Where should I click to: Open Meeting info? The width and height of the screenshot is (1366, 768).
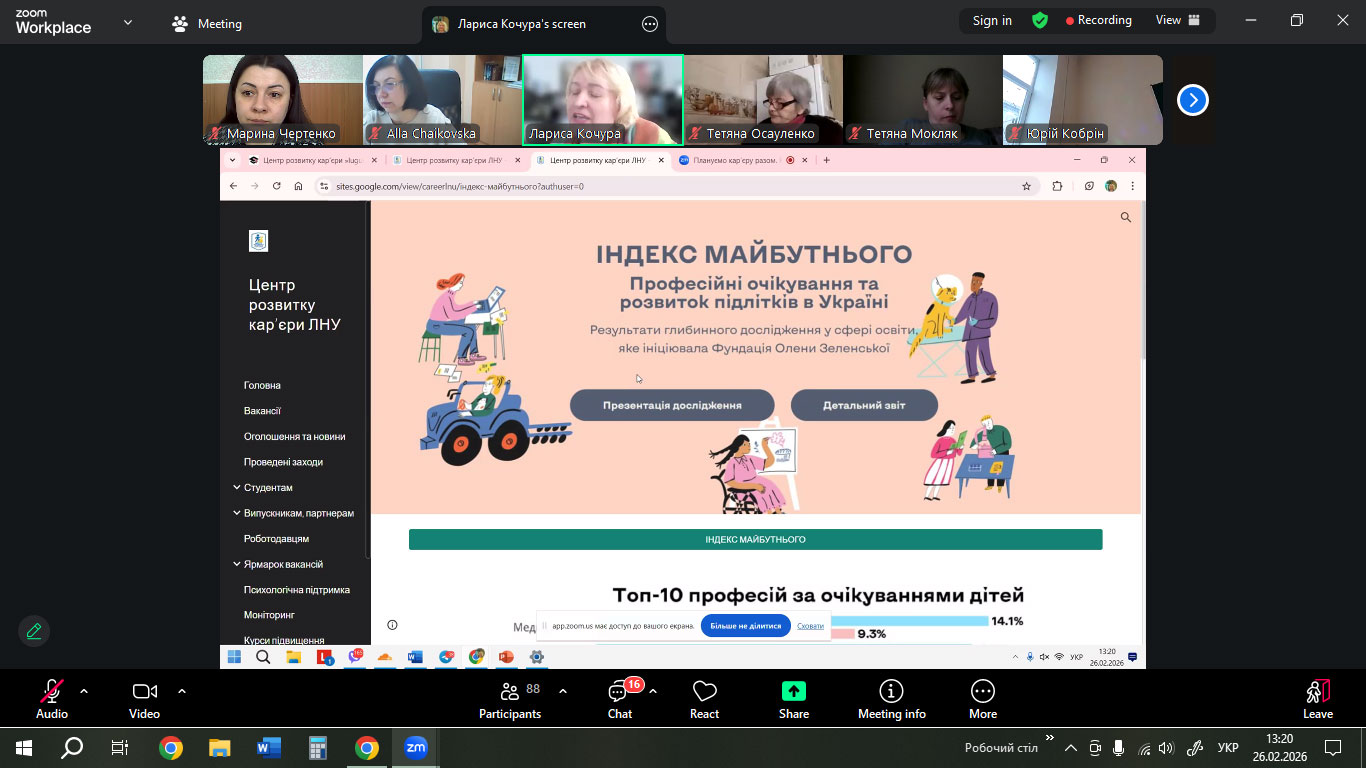(x=891, y=698)
